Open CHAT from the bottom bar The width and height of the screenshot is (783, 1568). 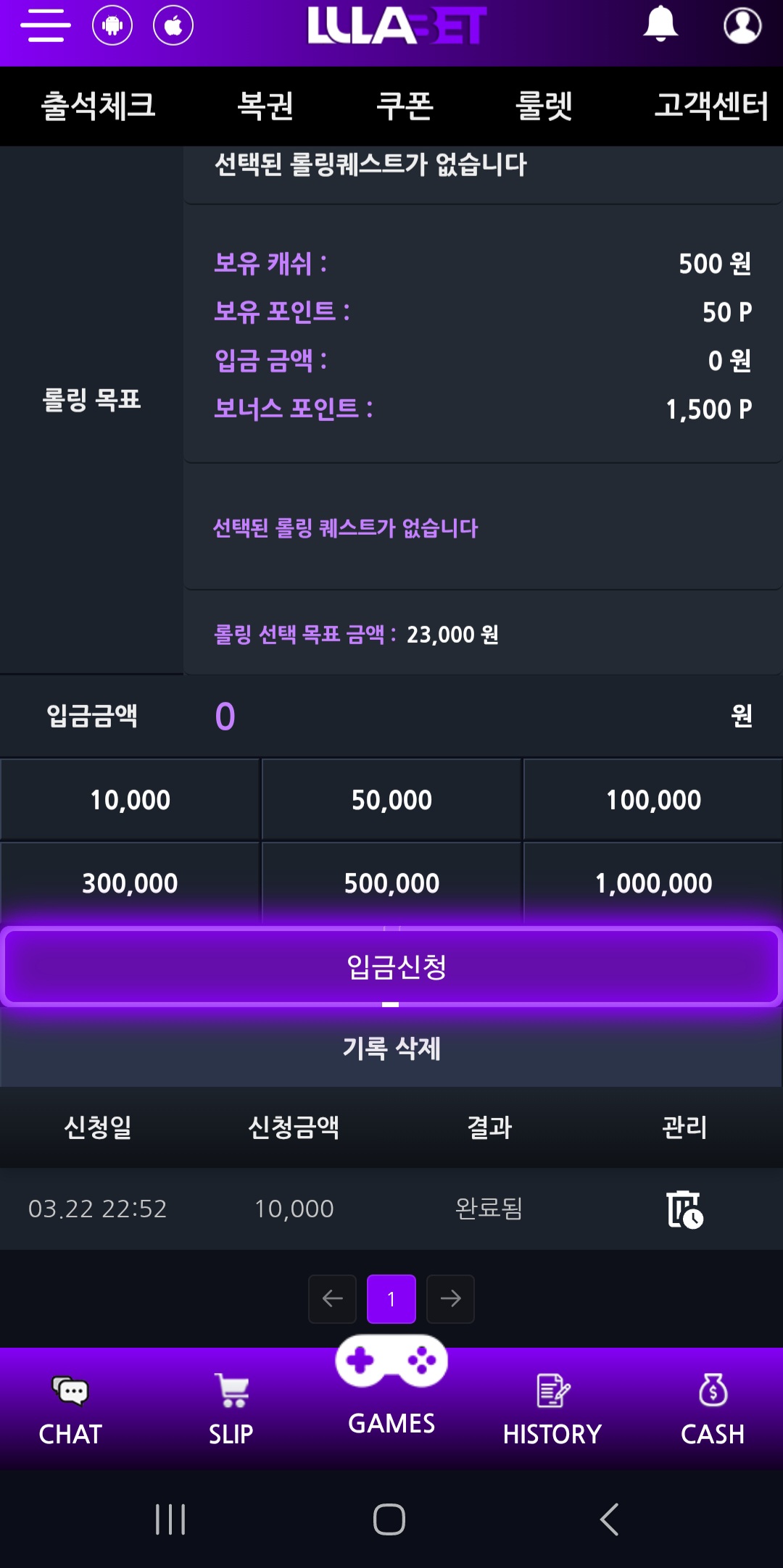click(70, 1410)
